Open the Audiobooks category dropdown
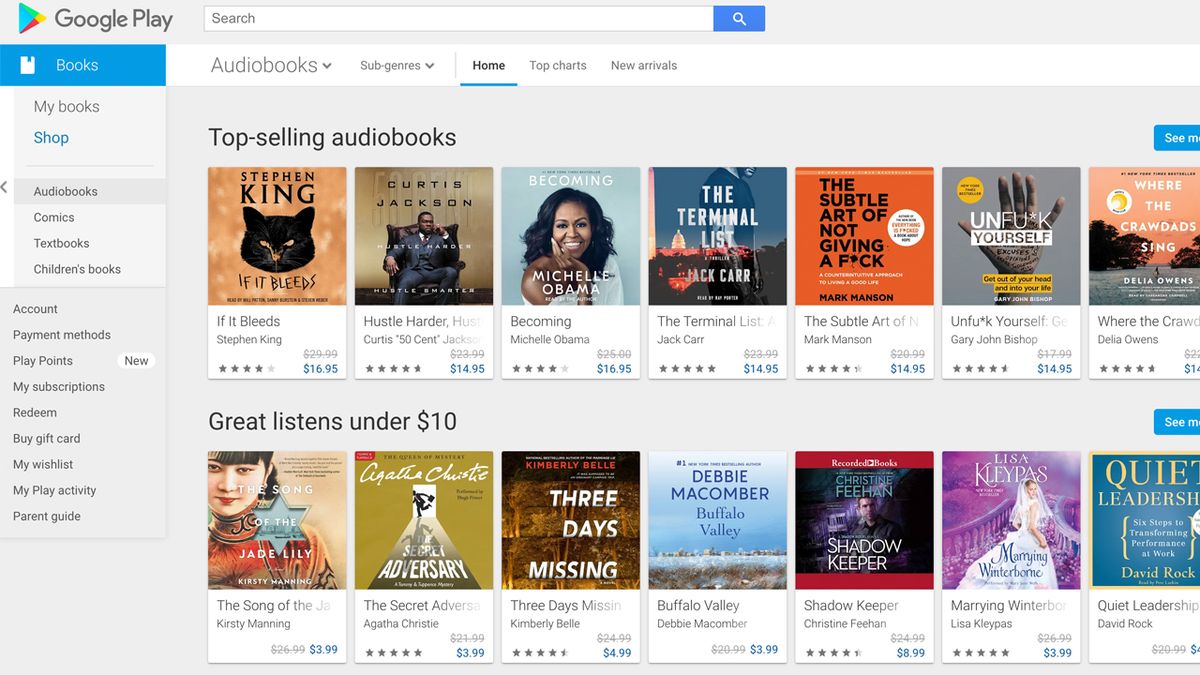Screen dimensions: 1200x675 [268, 64]
